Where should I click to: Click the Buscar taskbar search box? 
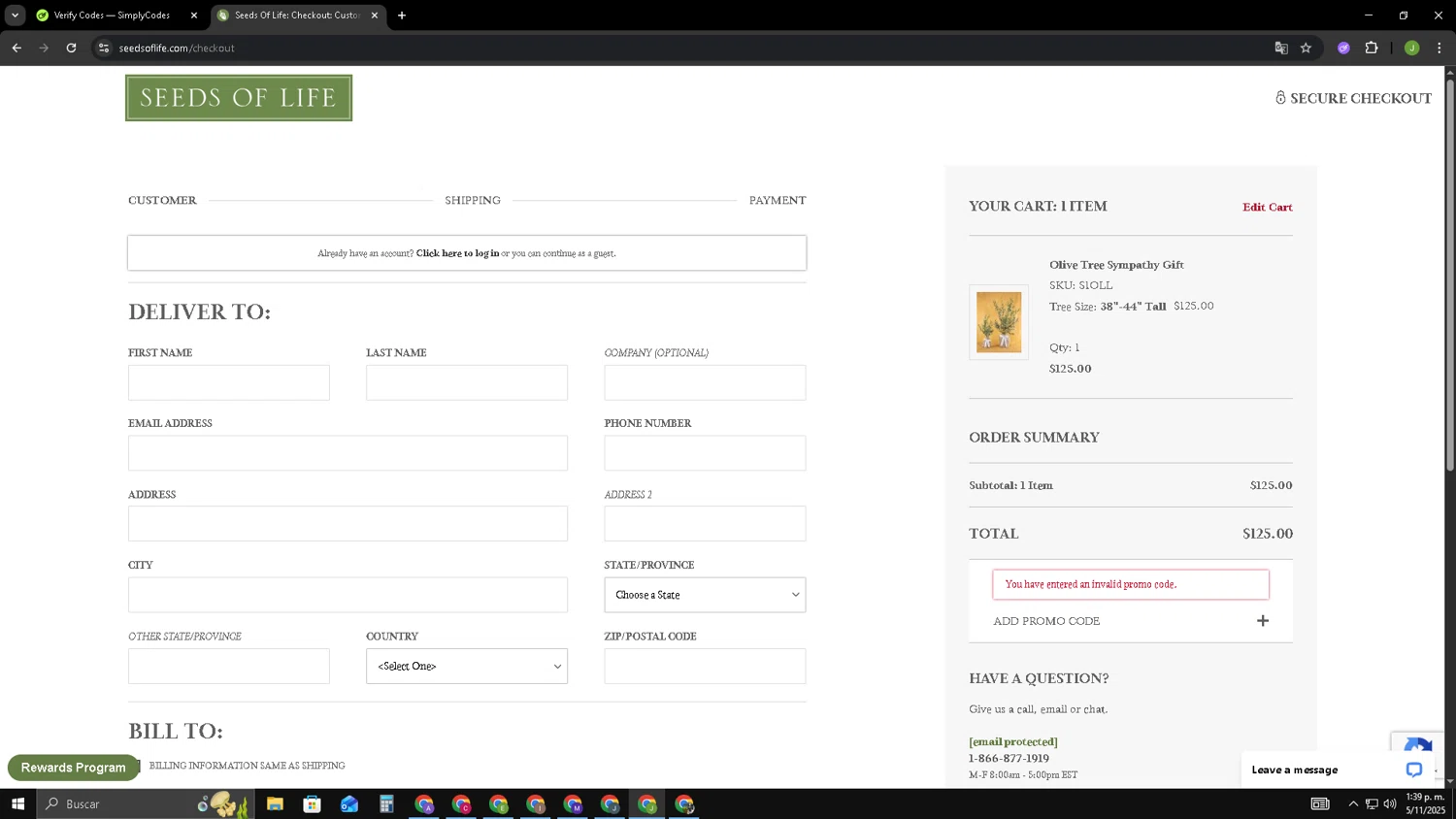click(x=146, y=803)
